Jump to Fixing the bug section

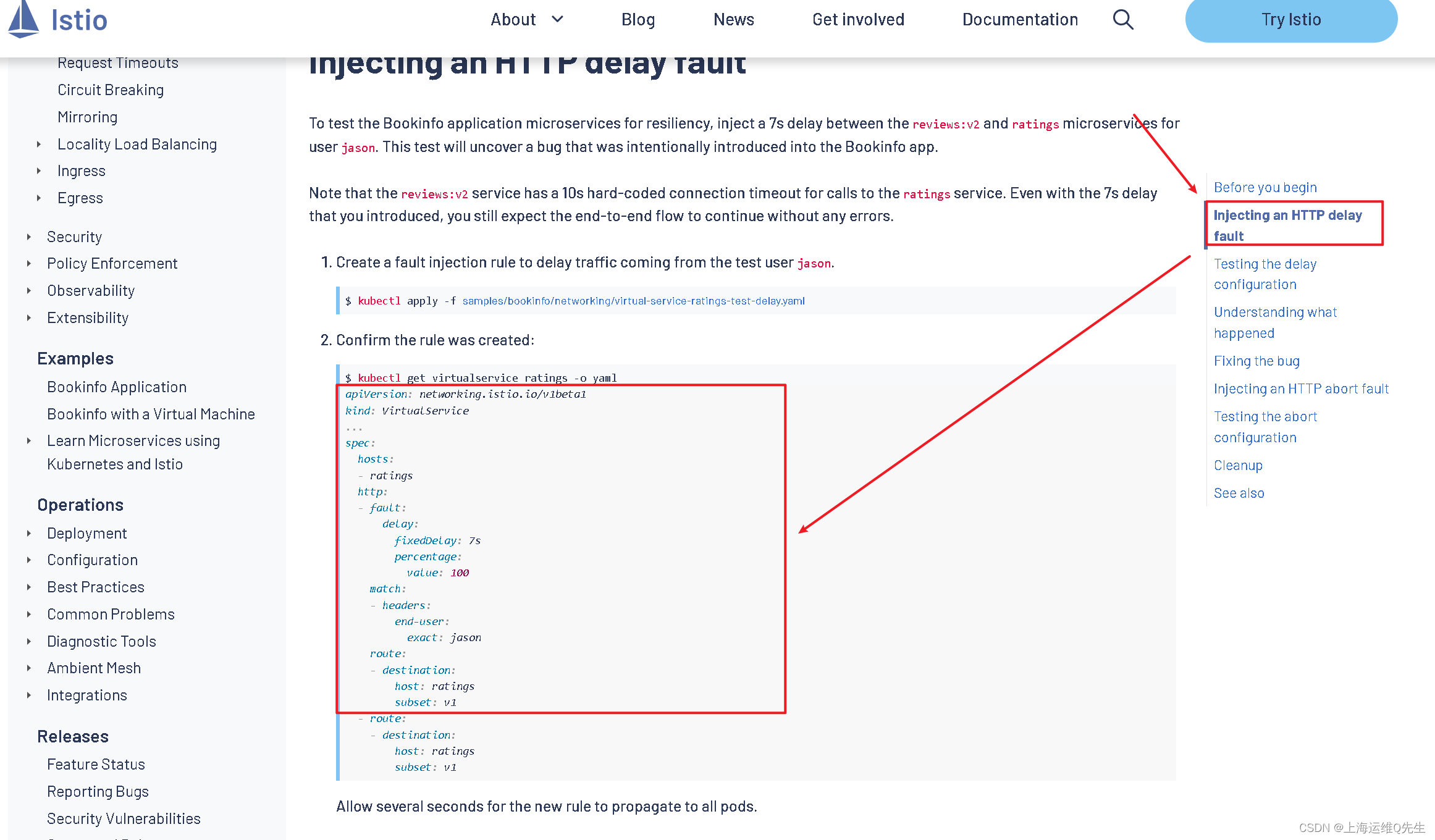point(1256,361)
